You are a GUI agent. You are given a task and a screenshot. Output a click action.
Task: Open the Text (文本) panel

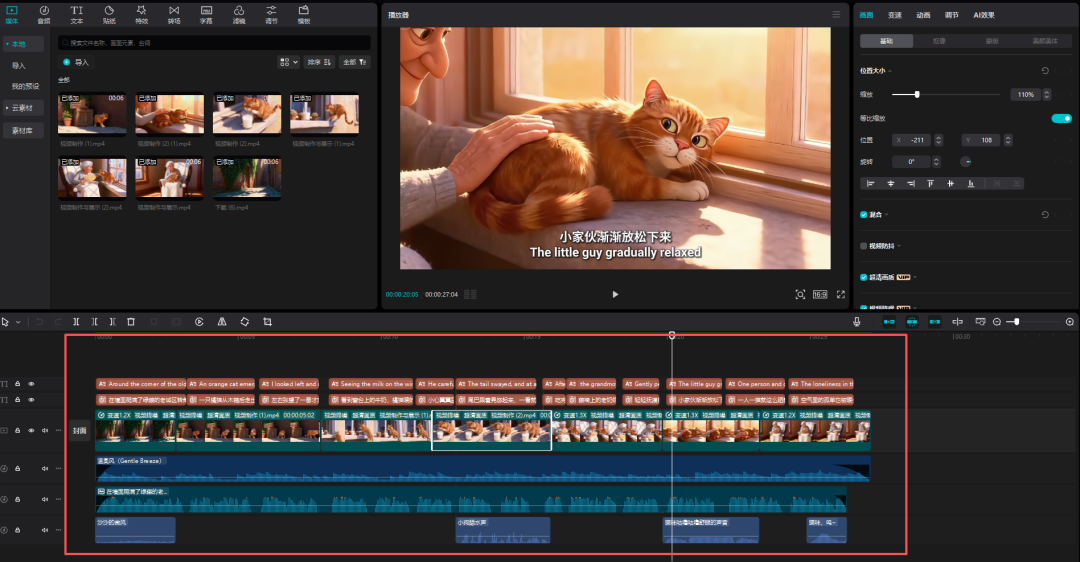[76, 14]
